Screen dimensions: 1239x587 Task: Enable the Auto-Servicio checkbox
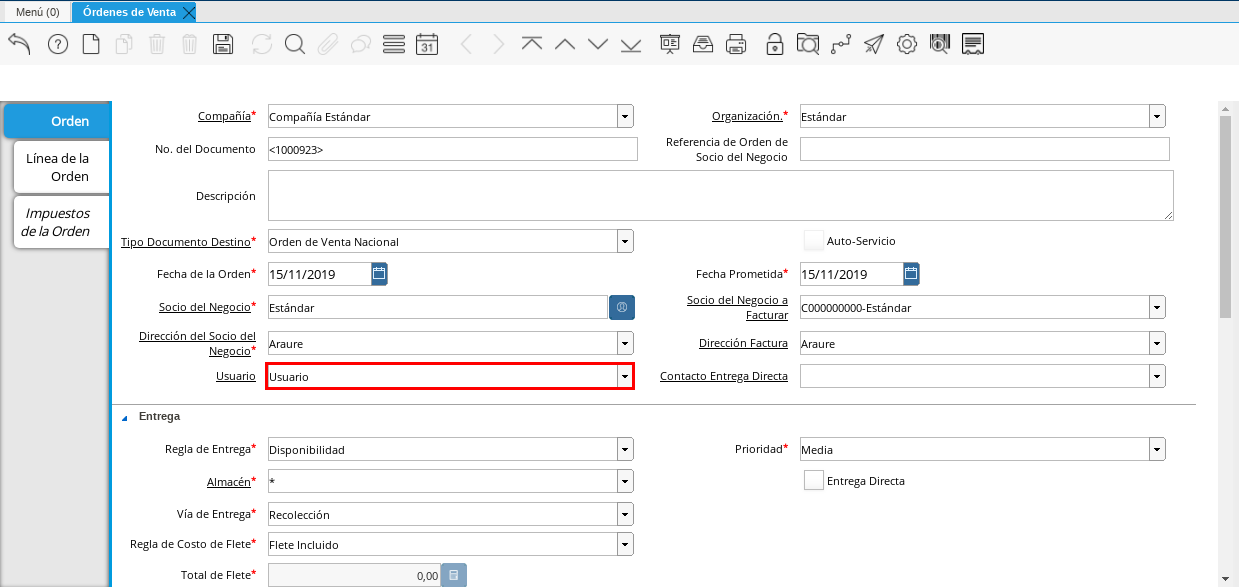point(814,241)
